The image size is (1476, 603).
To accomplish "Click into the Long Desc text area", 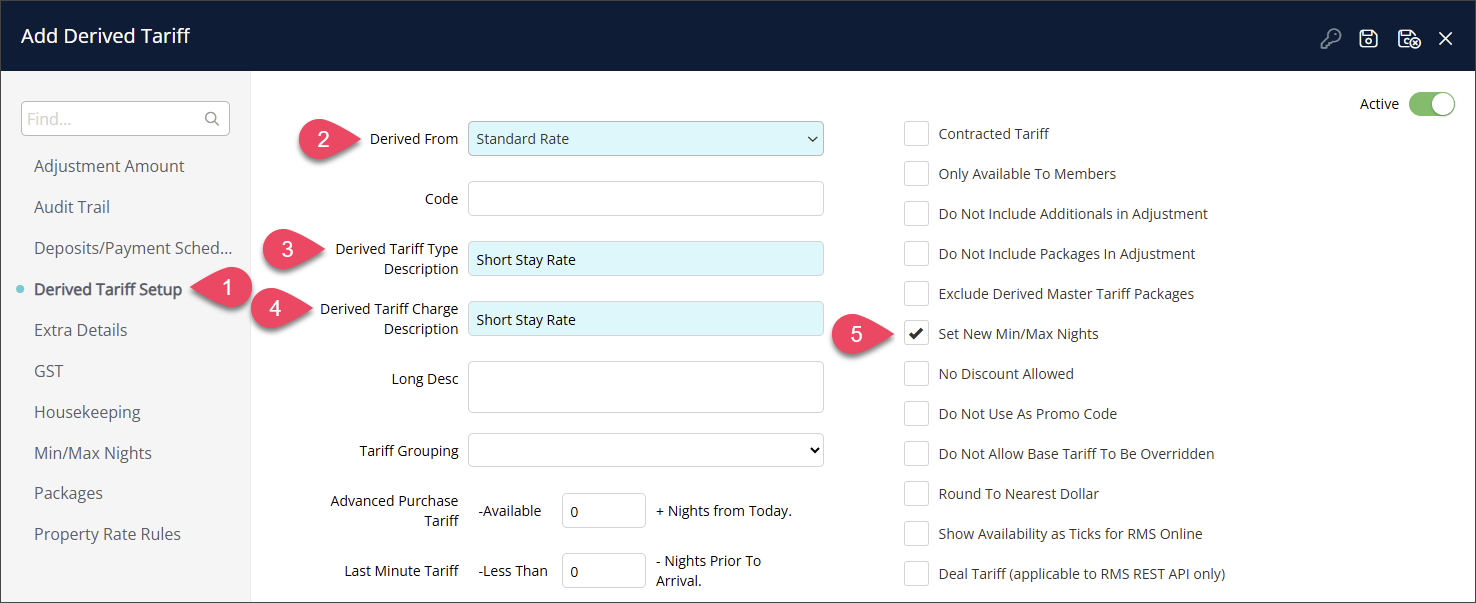I will pyautogui.click(x=646, y=387).
